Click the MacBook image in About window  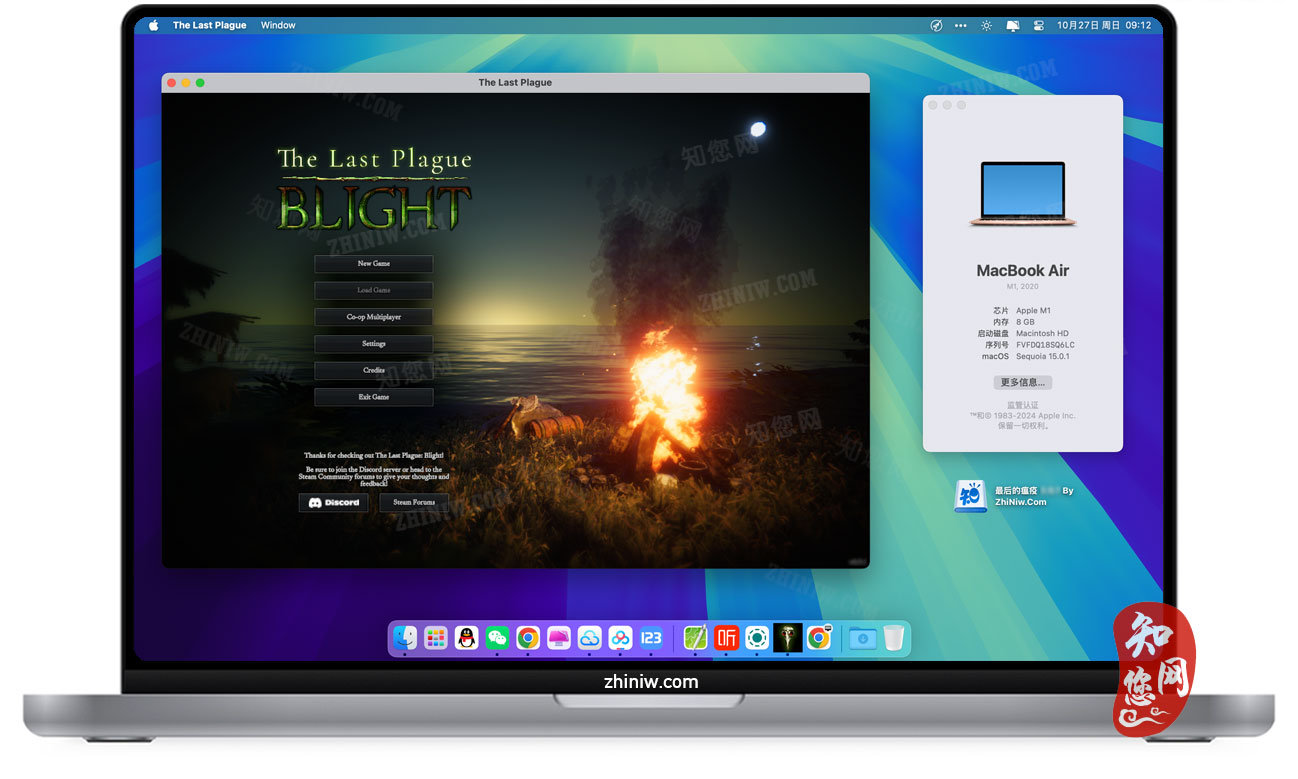(x=1023, y=194)
